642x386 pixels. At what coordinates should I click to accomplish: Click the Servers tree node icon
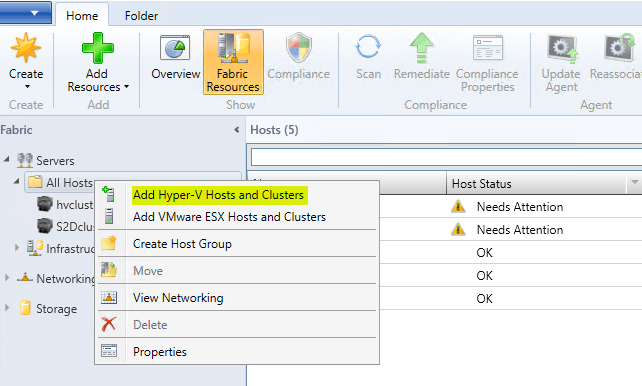[x=25, y=160]
